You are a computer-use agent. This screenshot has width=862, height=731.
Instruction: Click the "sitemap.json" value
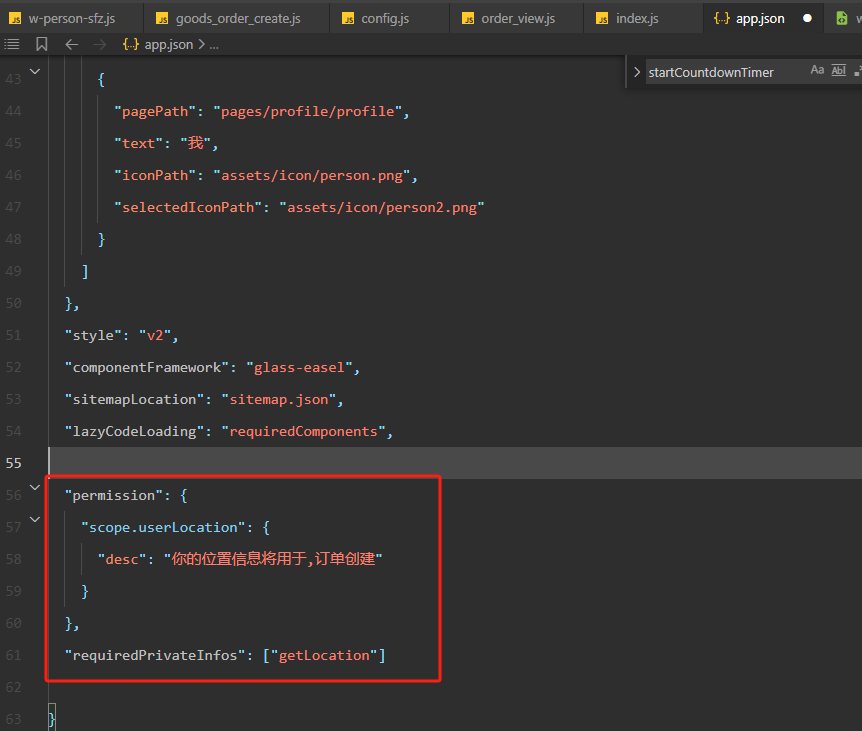279,399
